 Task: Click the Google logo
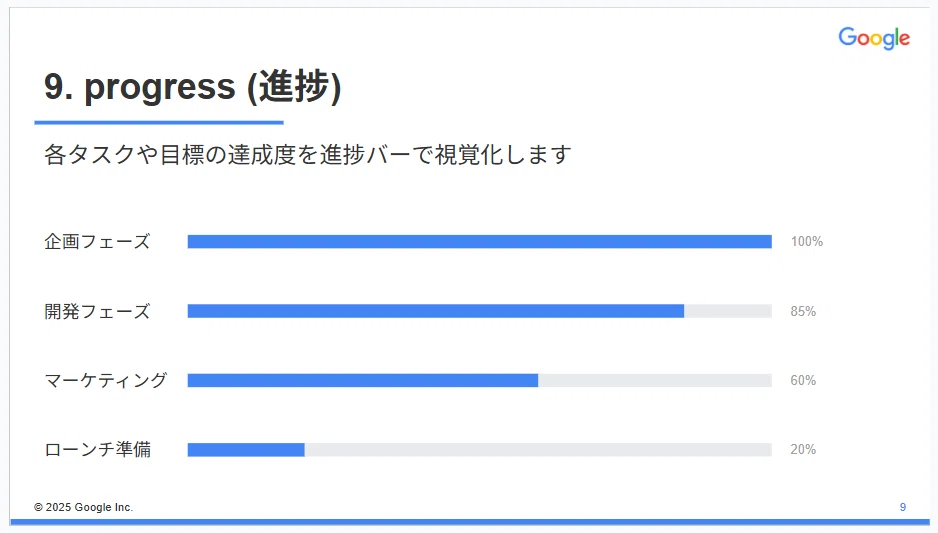pyautogui.click(x=874, y=38)
